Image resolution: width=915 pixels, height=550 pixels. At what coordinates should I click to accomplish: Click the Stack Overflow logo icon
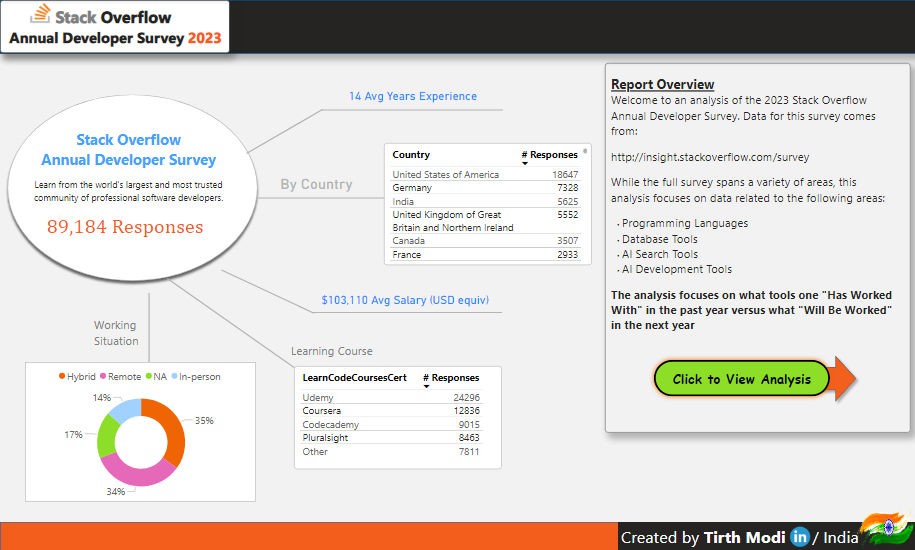pos(40,15)
